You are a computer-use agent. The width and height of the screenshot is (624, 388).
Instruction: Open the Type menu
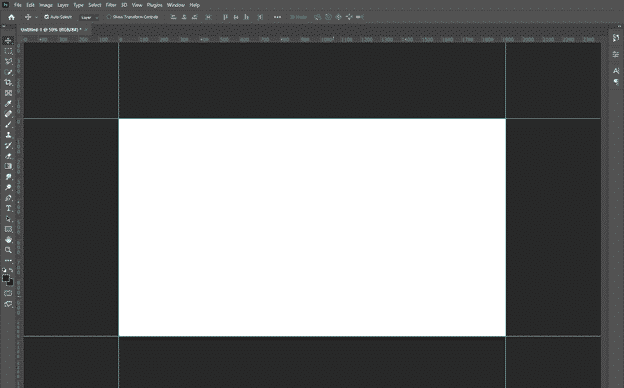pyautogui.click(x=78, y=5)
